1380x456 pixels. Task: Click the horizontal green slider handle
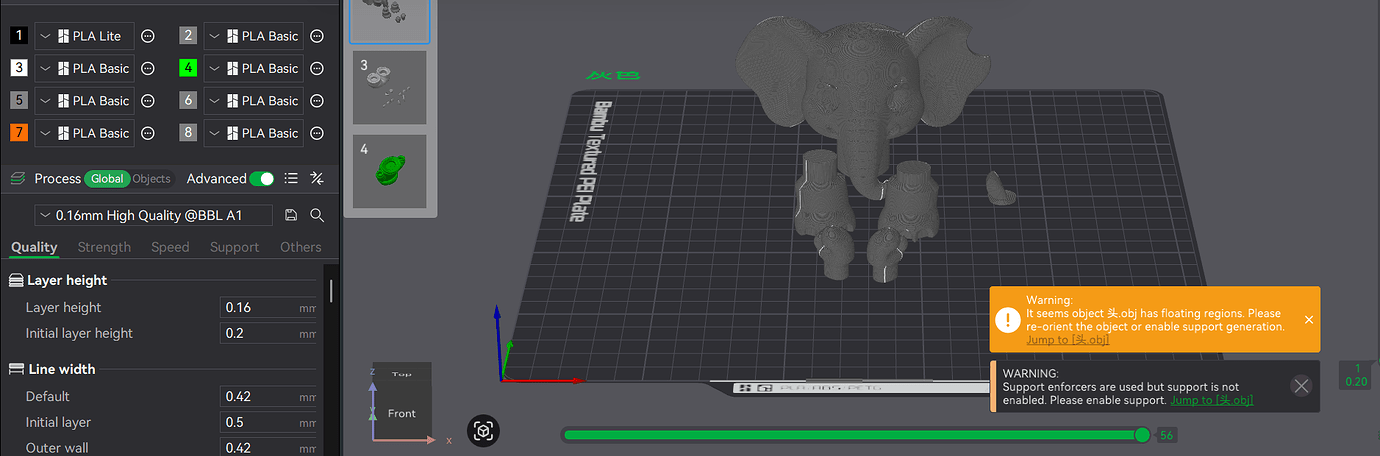pos(1142,435)
